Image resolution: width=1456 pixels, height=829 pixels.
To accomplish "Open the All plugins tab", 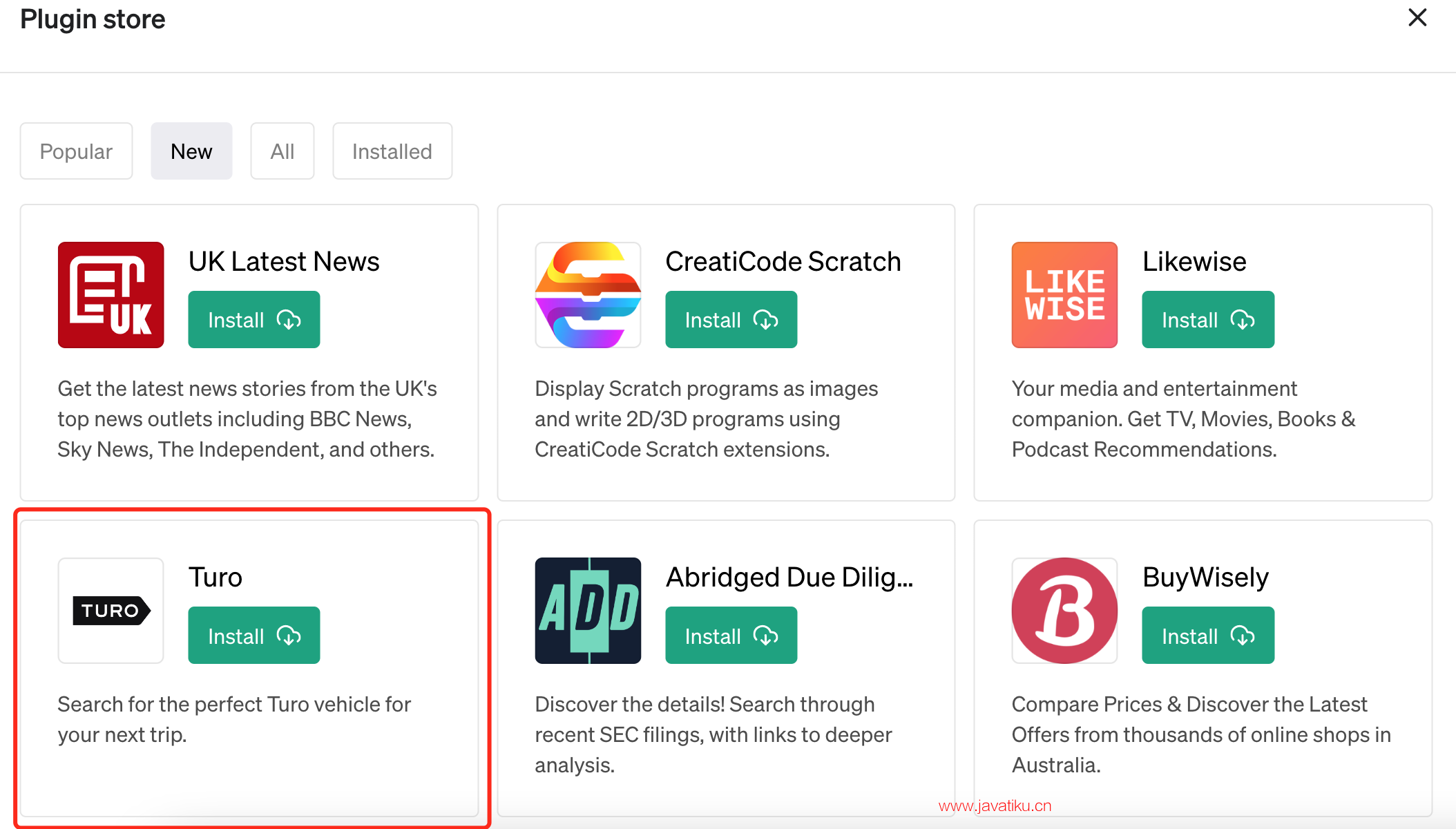I will point(282,151).
